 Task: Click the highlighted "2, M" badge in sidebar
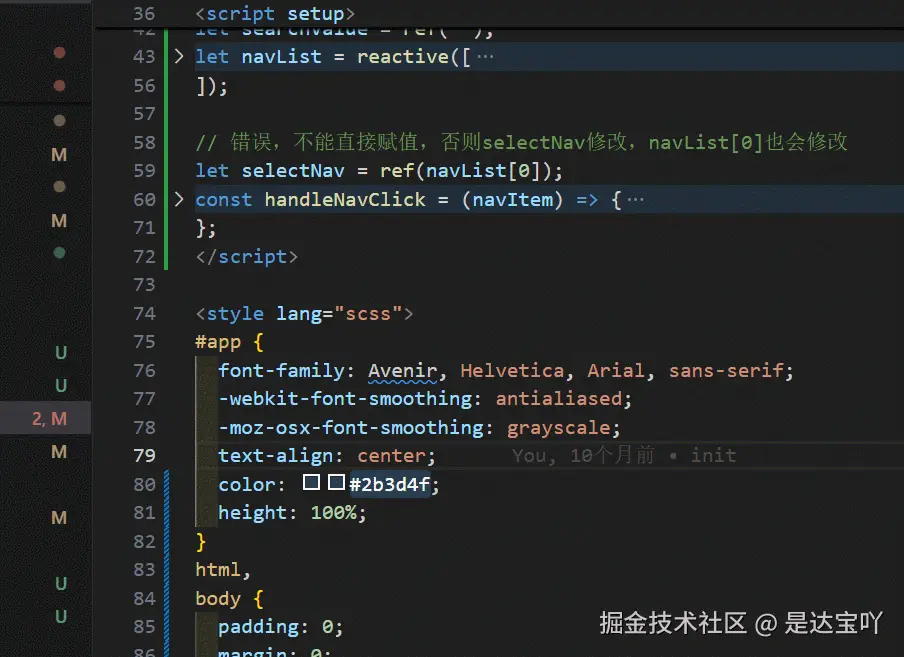[48, 418]
